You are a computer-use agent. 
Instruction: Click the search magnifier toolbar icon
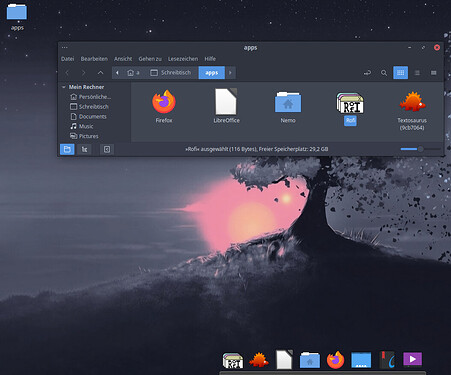[384, 73]
